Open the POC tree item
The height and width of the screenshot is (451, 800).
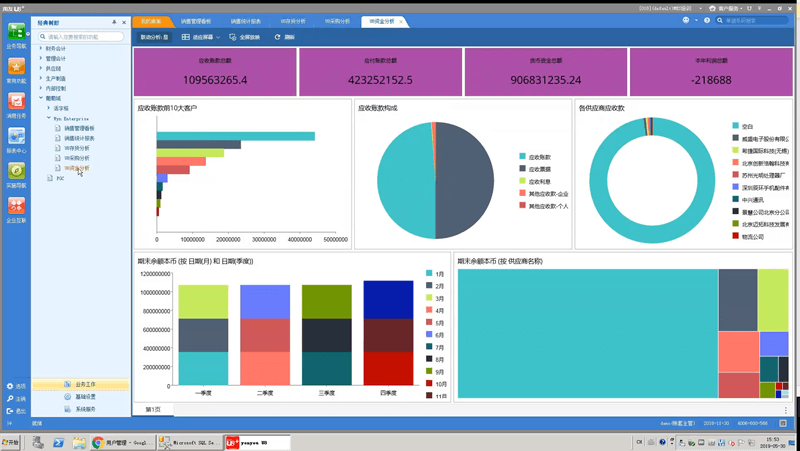click(60, 178)
